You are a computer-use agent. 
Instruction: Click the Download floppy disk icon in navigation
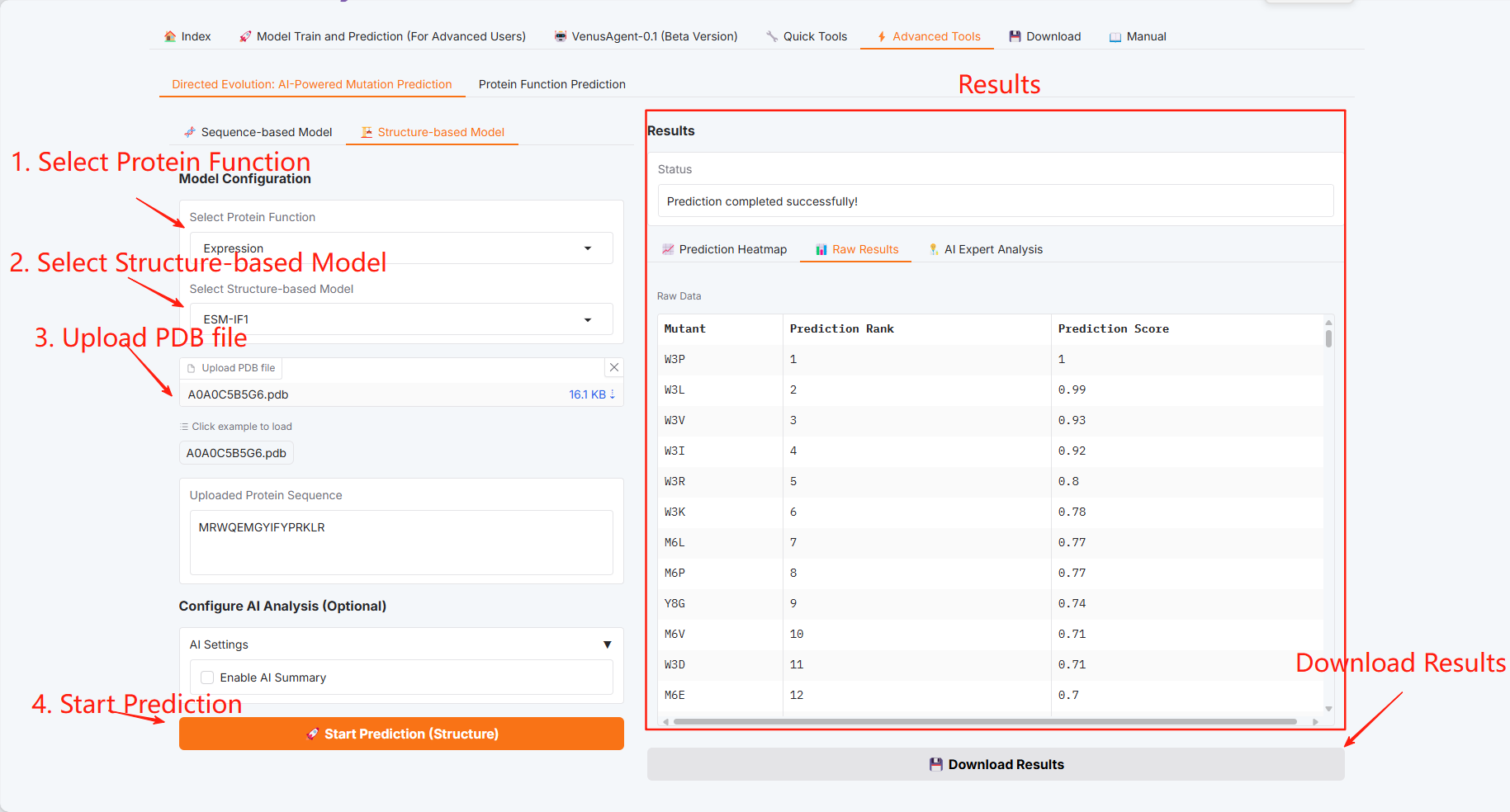[x=1015, y=36]
